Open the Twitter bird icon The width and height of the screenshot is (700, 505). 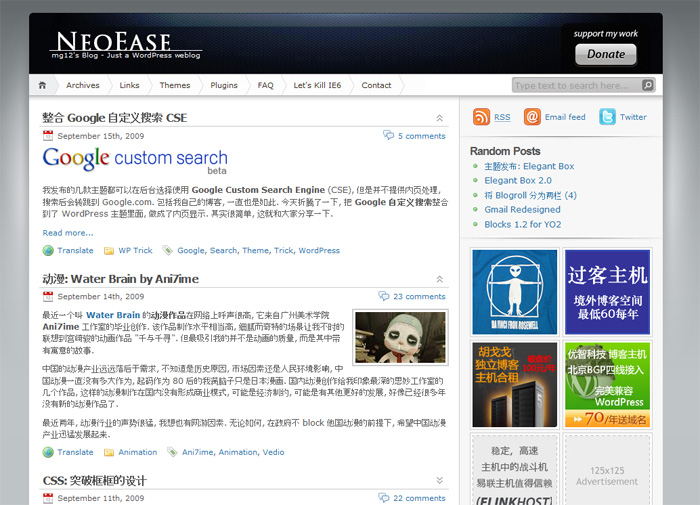[x=607, y=117]
